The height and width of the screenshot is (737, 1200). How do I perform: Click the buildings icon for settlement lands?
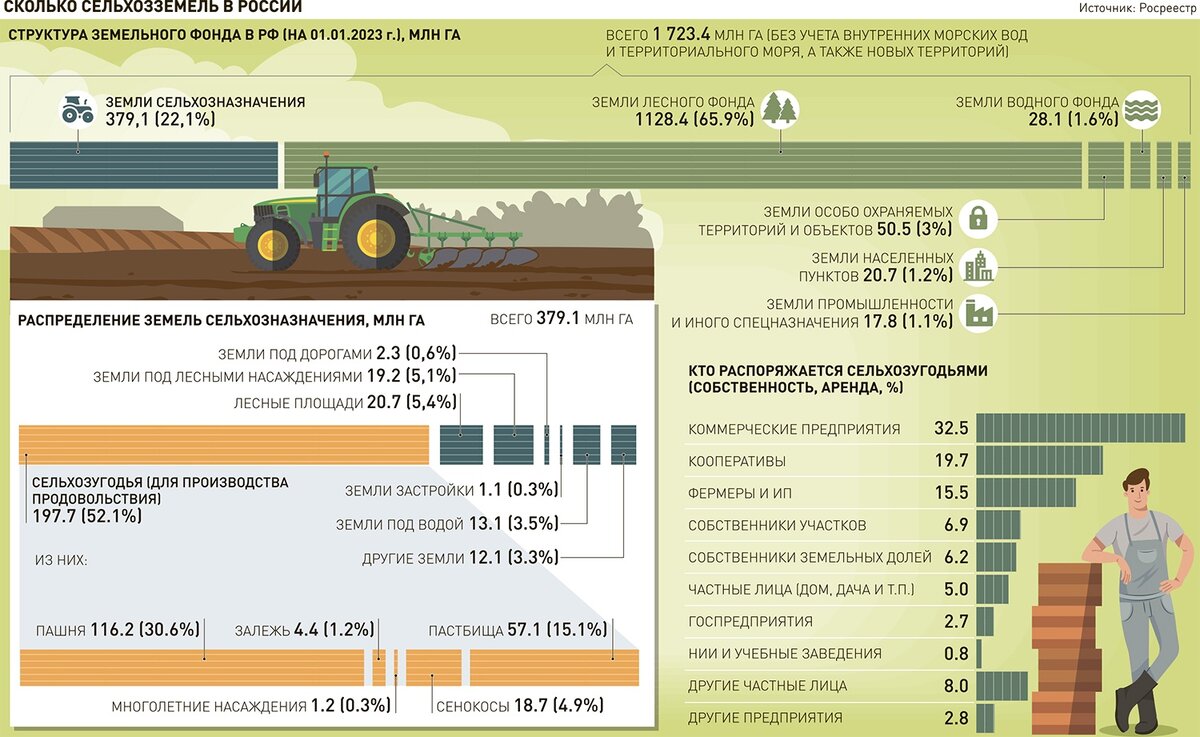point(977,265)
